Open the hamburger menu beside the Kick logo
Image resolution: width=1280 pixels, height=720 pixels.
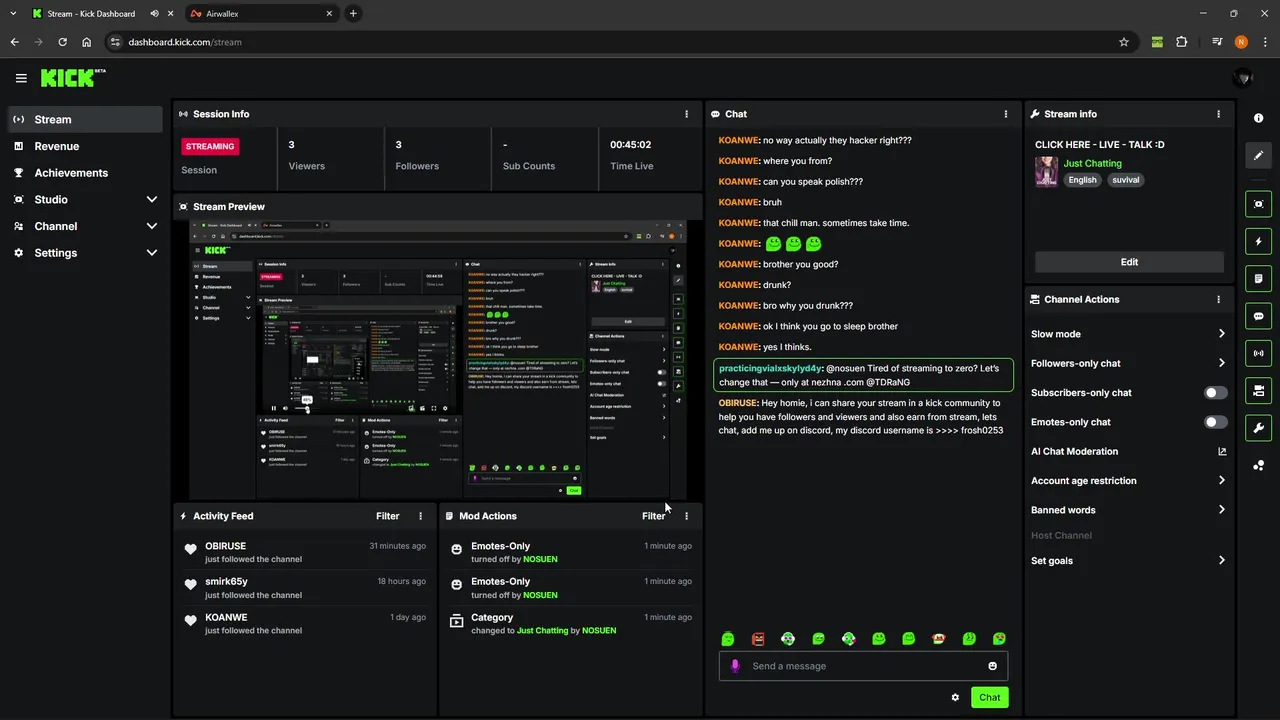click(x=21, y=78)
